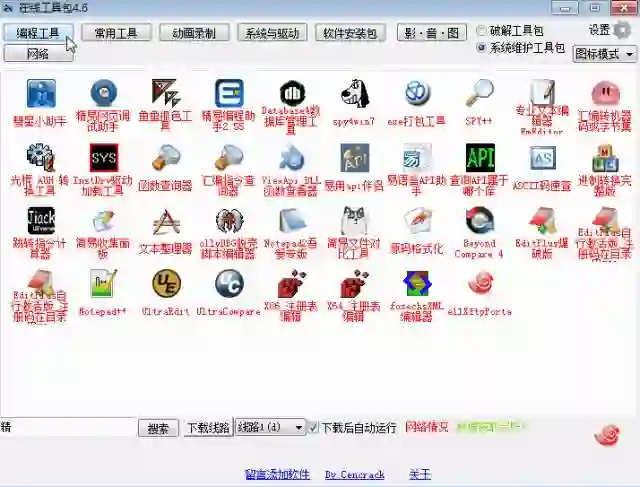
Task: Open 鱼鱼抓色工具 color picker icon
Action: [165, 93]
